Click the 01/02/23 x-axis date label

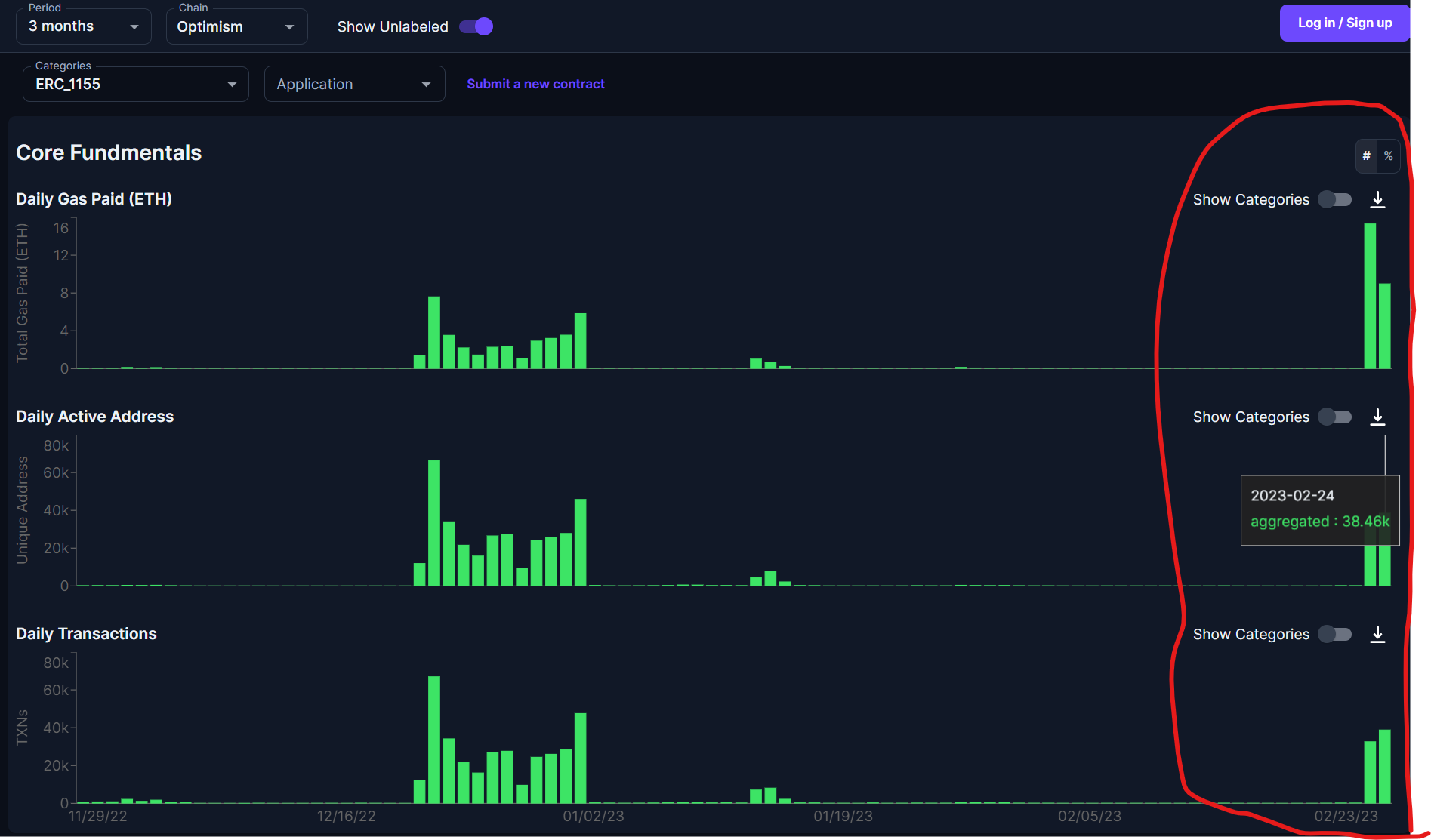click(594, 816)
